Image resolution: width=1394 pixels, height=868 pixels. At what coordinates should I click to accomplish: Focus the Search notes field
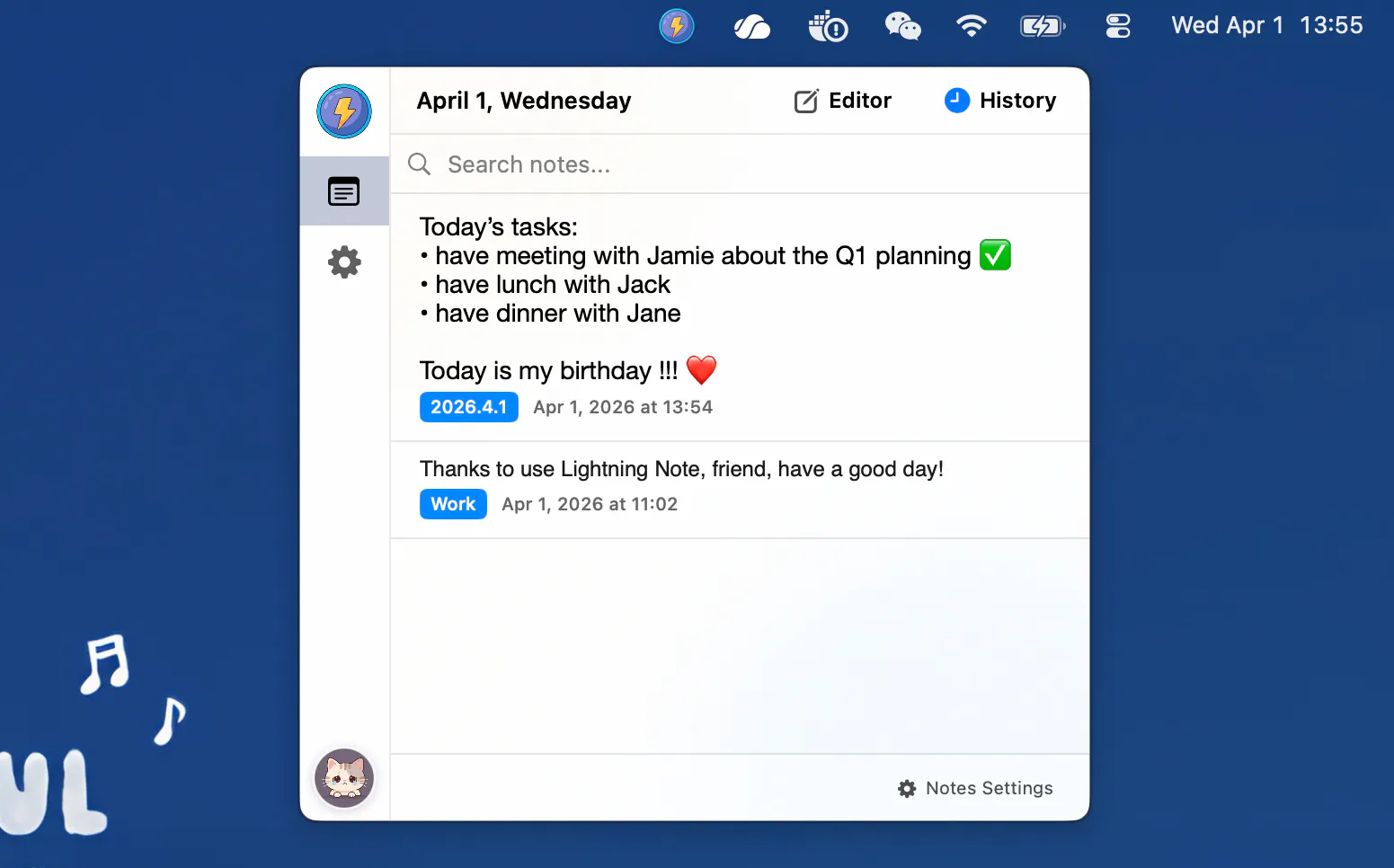(740, 164)
